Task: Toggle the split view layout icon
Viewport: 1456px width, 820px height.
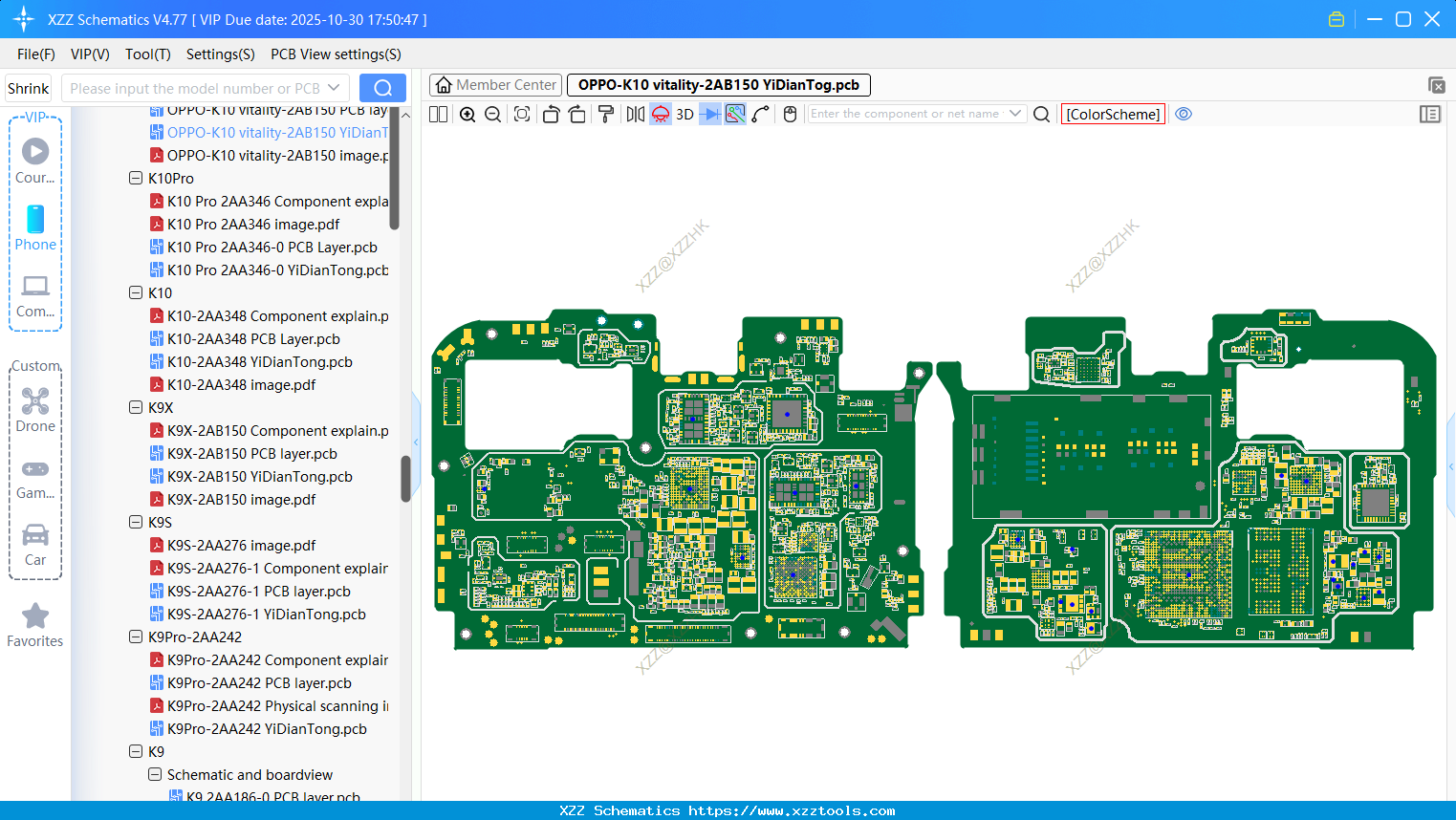Action: pos(439,115)
